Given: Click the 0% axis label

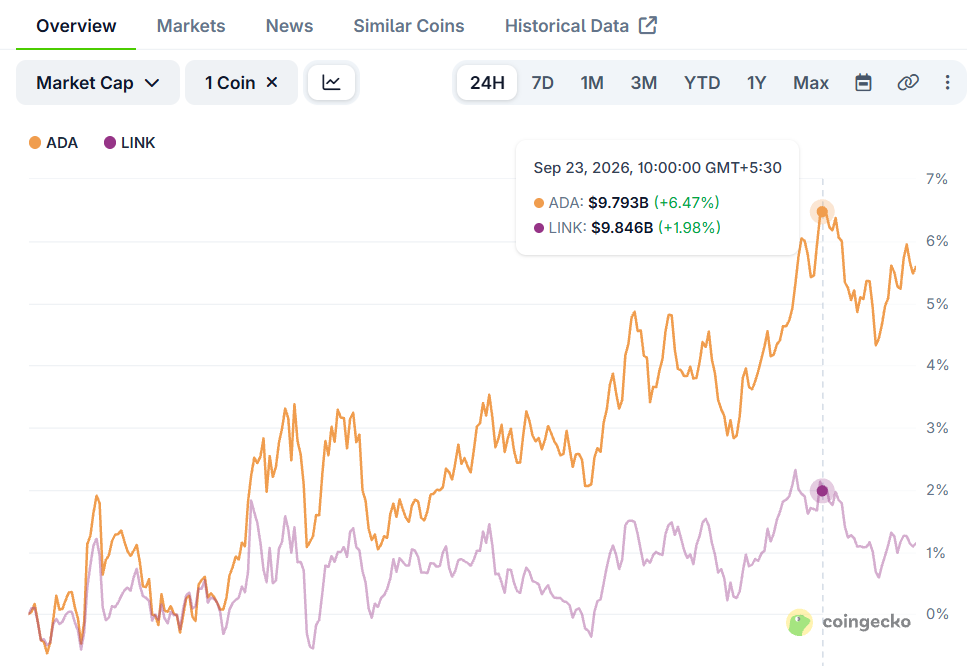Looking at the screenshot, I should [x=937, y=614].
